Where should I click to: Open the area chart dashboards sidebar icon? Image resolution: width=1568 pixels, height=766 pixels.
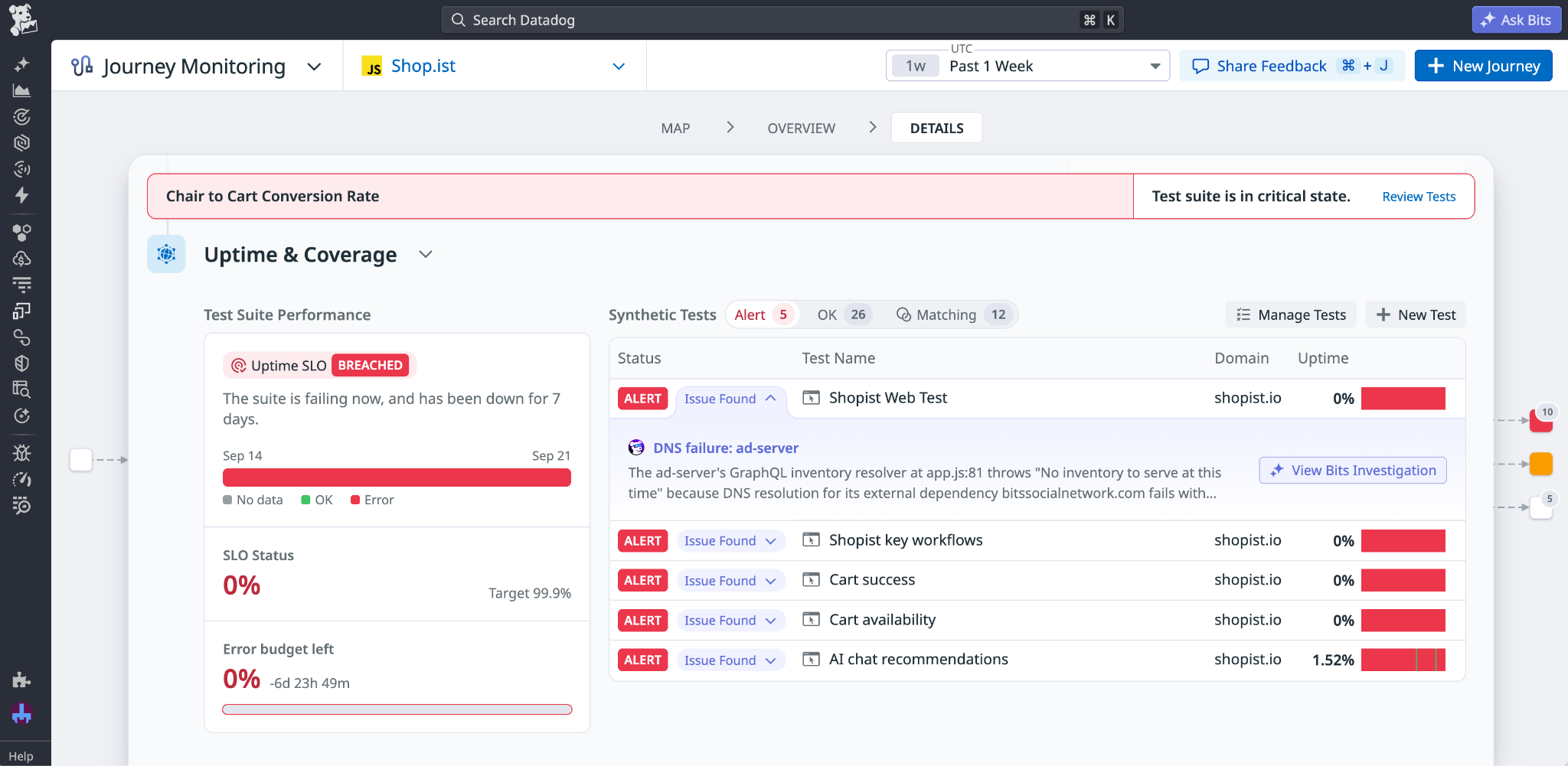(21, 90)
